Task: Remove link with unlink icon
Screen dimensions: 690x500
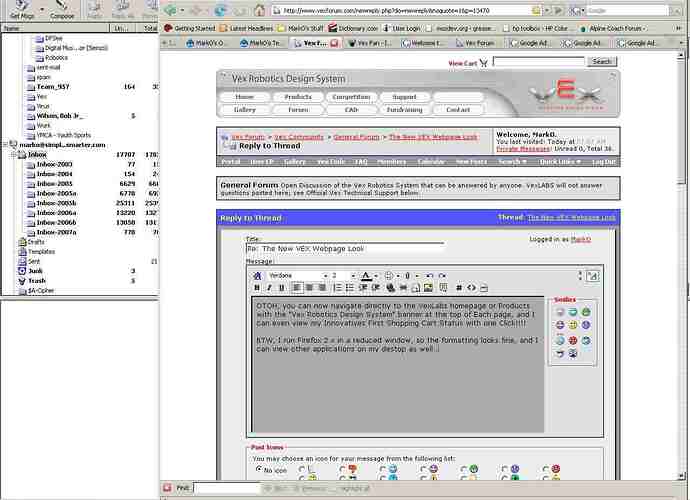Action: [403, 288]
